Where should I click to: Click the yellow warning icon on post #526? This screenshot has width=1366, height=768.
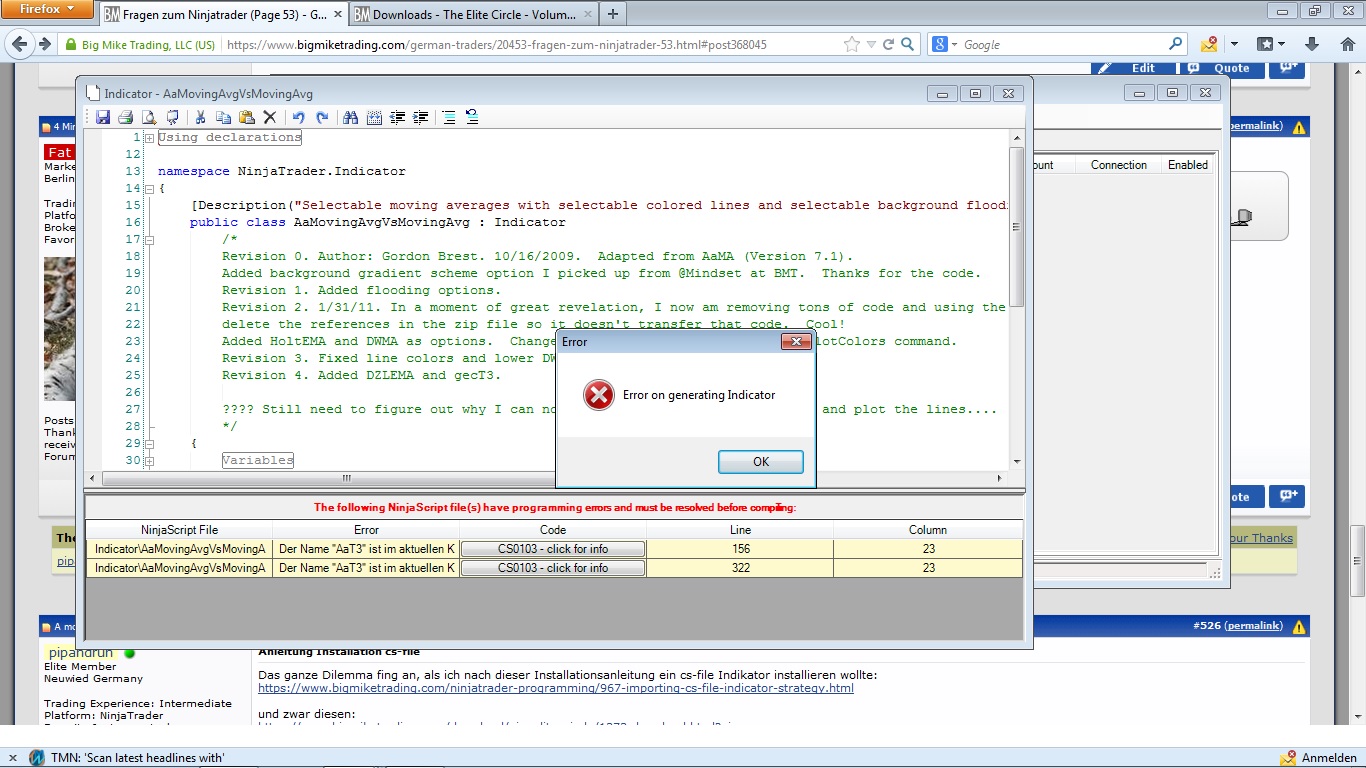coord(1299,627)
